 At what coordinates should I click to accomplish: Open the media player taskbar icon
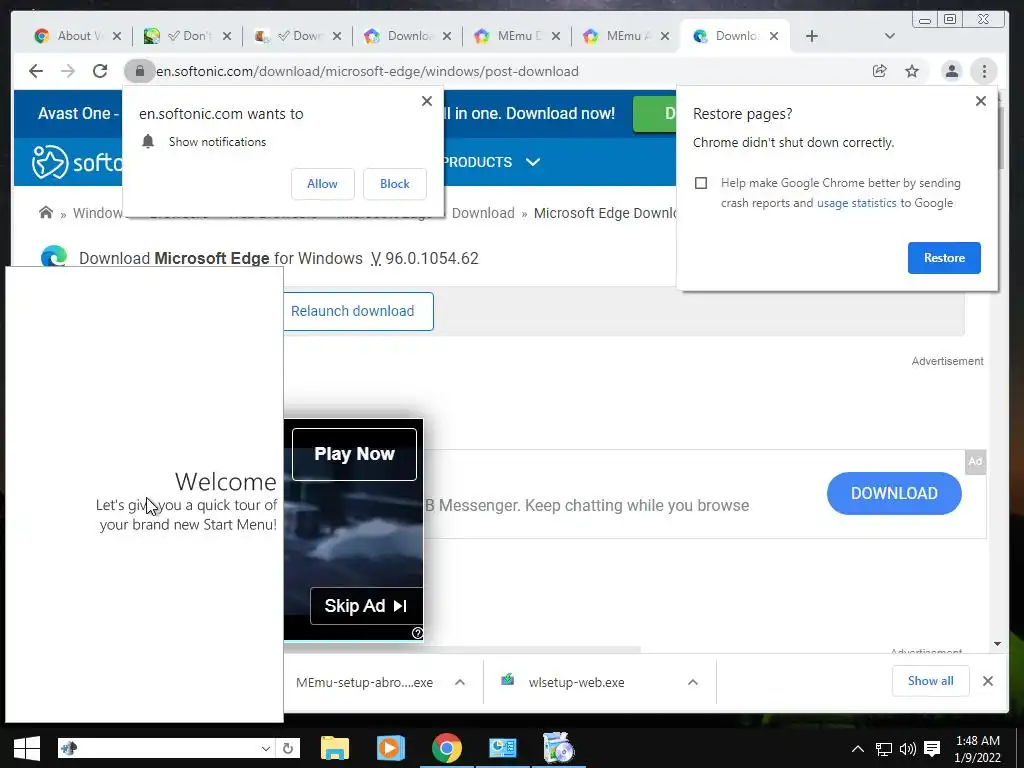point(391,748)
